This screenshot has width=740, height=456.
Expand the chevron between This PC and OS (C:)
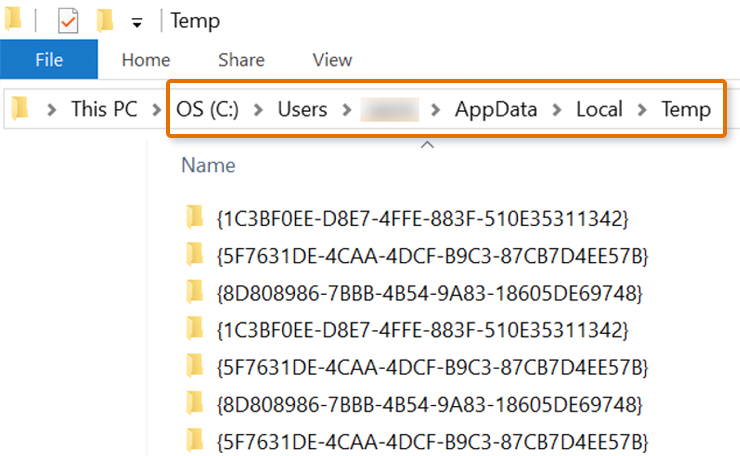pos(156,110)
